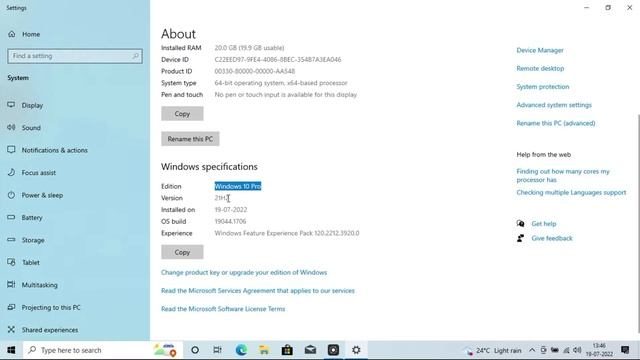Image resolution: width=640 pixels, height=360 pixels.
Task: Open Battery settings
Action: click(32, 218)
